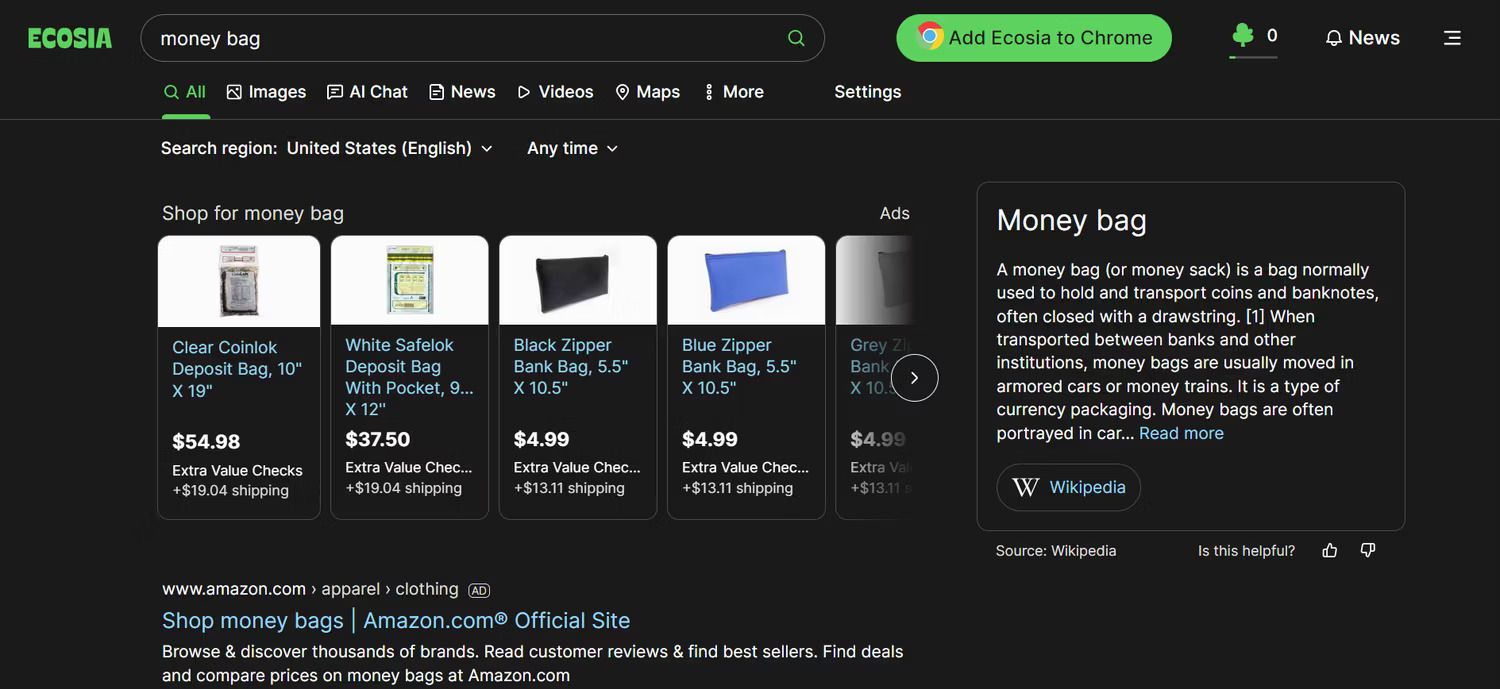Click Clear Coinlok bag product image

tap(239, 281)
